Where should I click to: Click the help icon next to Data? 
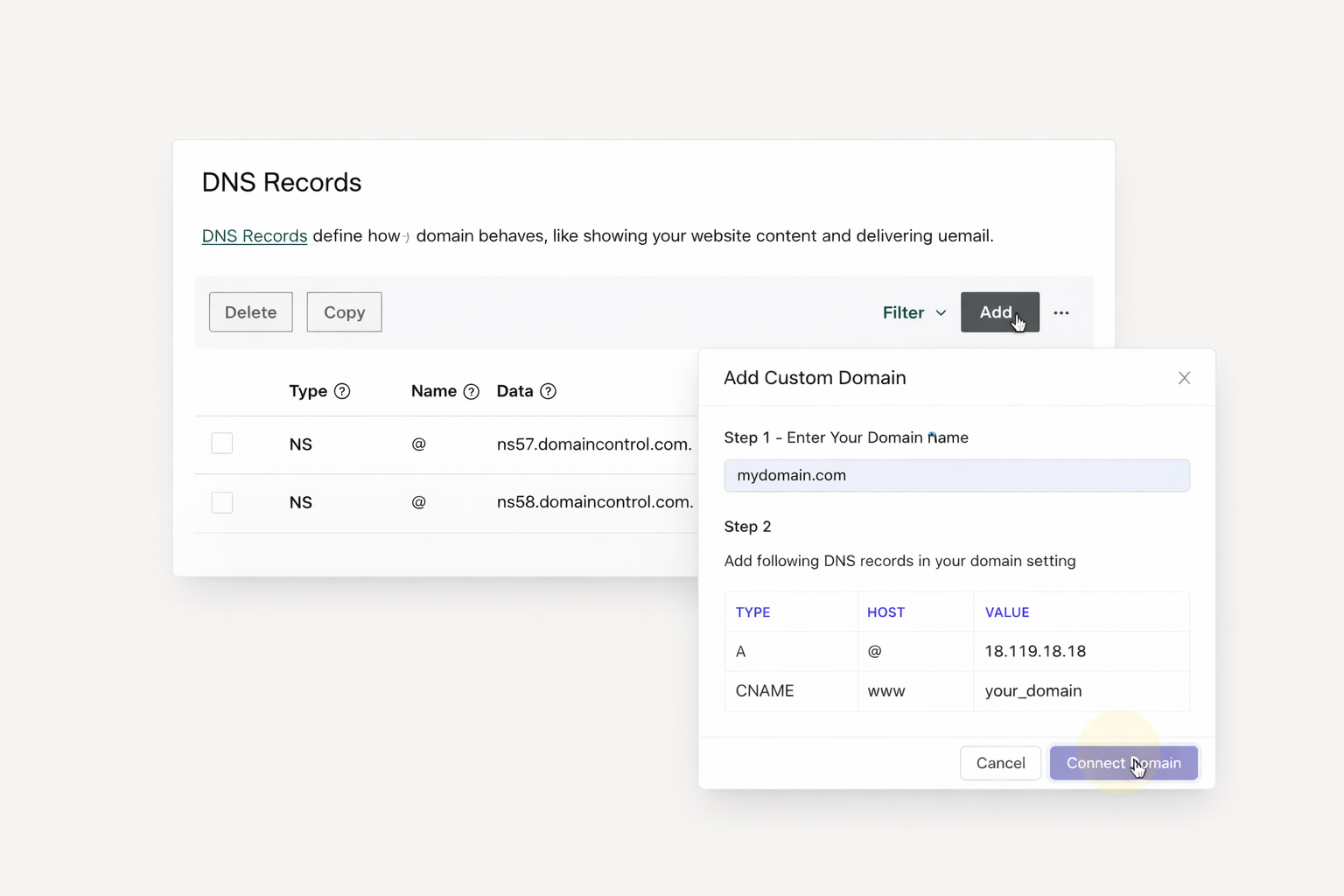[x=548, y=391]
